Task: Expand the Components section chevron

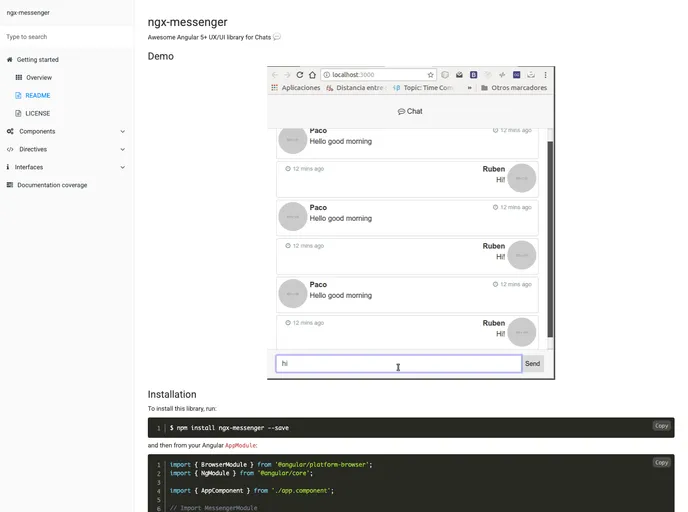Action: coord(123,131)
